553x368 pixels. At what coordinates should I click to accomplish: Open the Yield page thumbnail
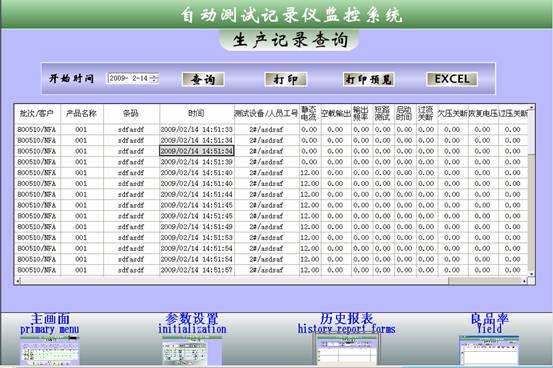coord(489,350)
